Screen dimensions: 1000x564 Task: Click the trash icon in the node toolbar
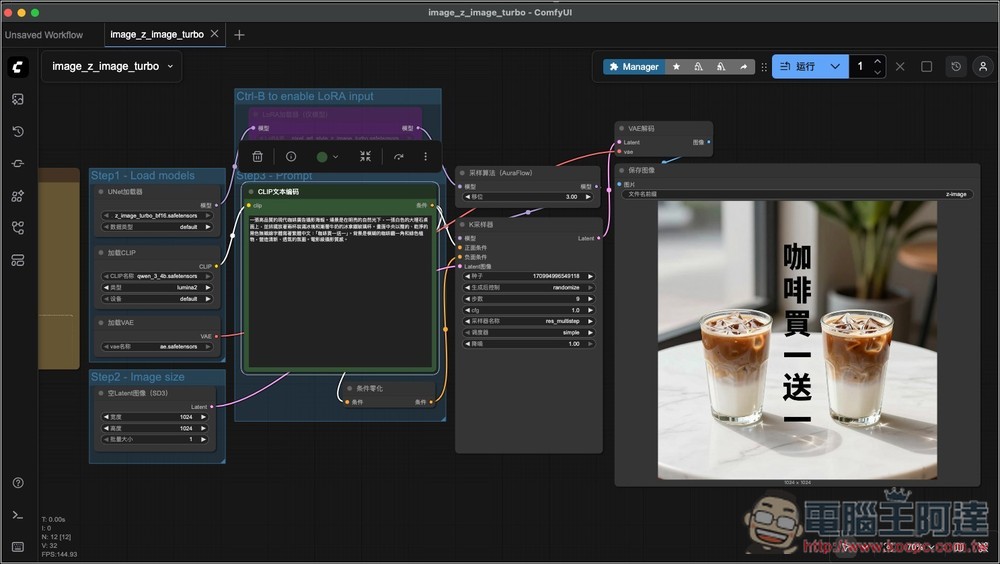tap(257, 157)
